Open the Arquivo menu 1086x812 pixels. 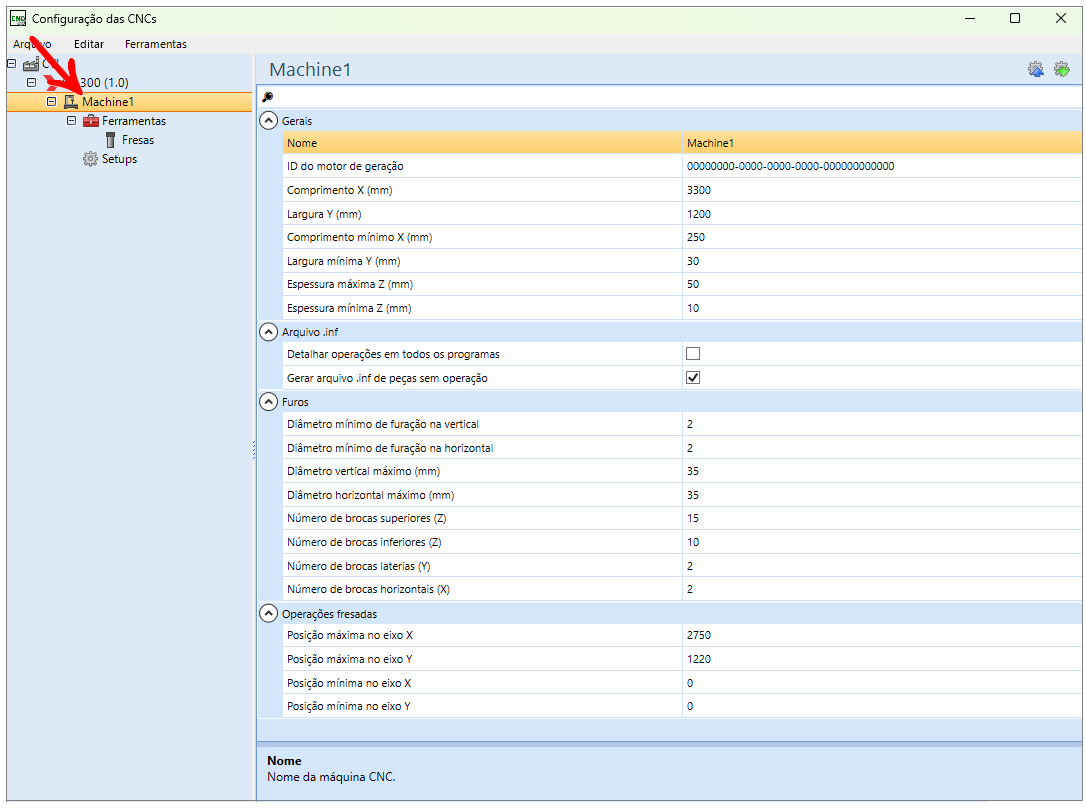tap(32, 44)
